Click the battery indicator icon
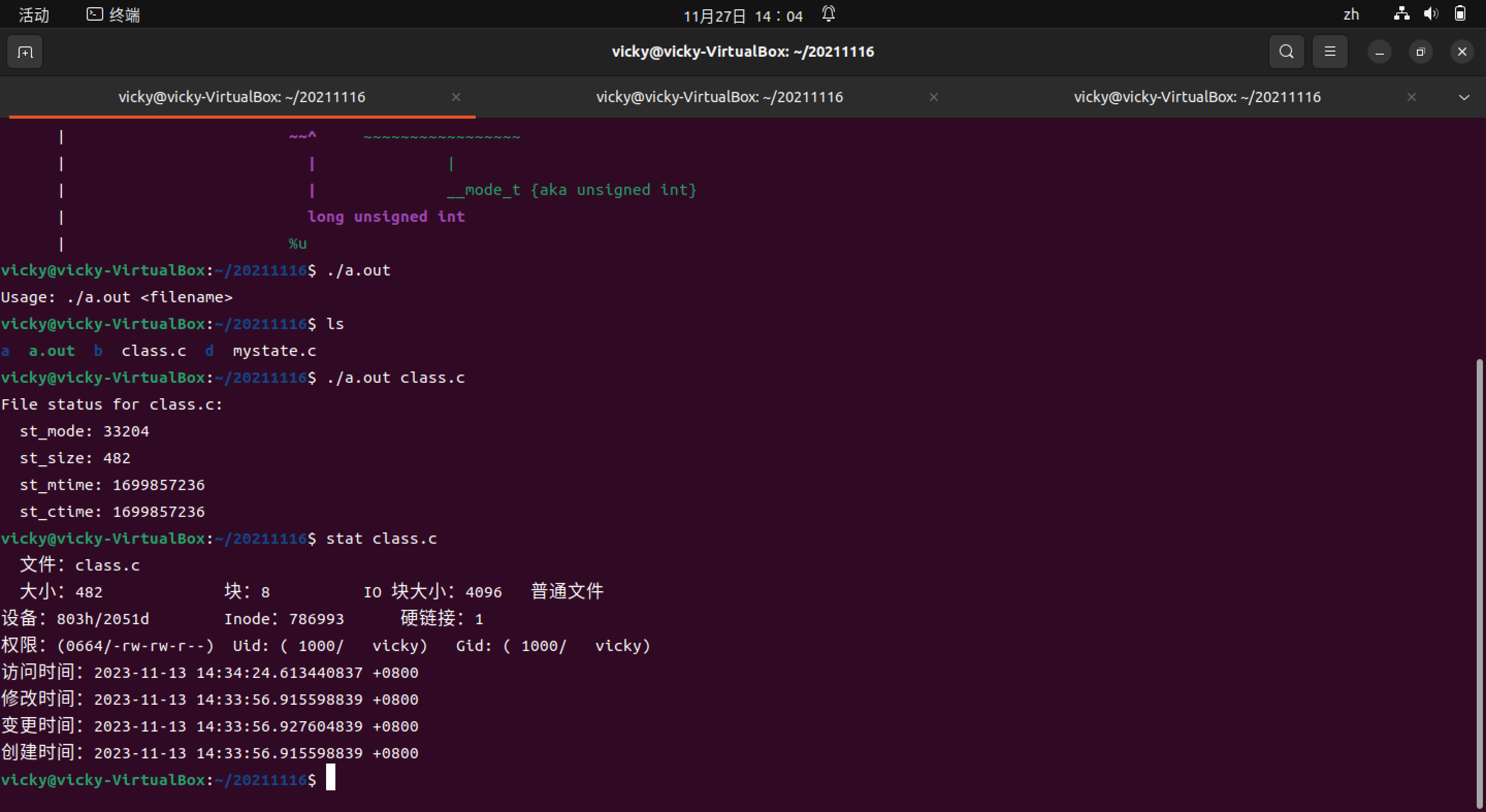The image size is (1486, 812). point(1460,14)
